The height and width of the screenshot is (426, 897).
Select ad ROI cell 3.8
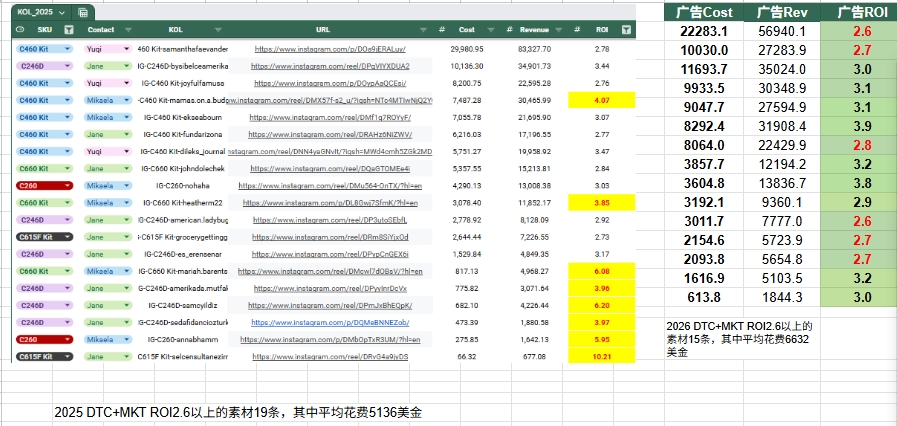pyautogui.click(x=859, y=184)
